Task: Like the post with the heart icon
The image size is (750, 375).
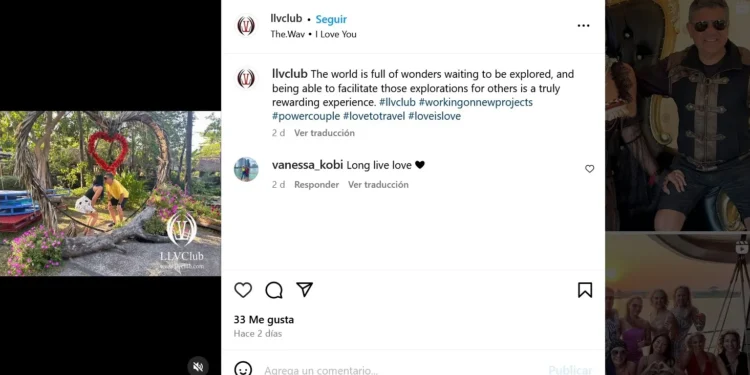Action: tap(243, 290)
